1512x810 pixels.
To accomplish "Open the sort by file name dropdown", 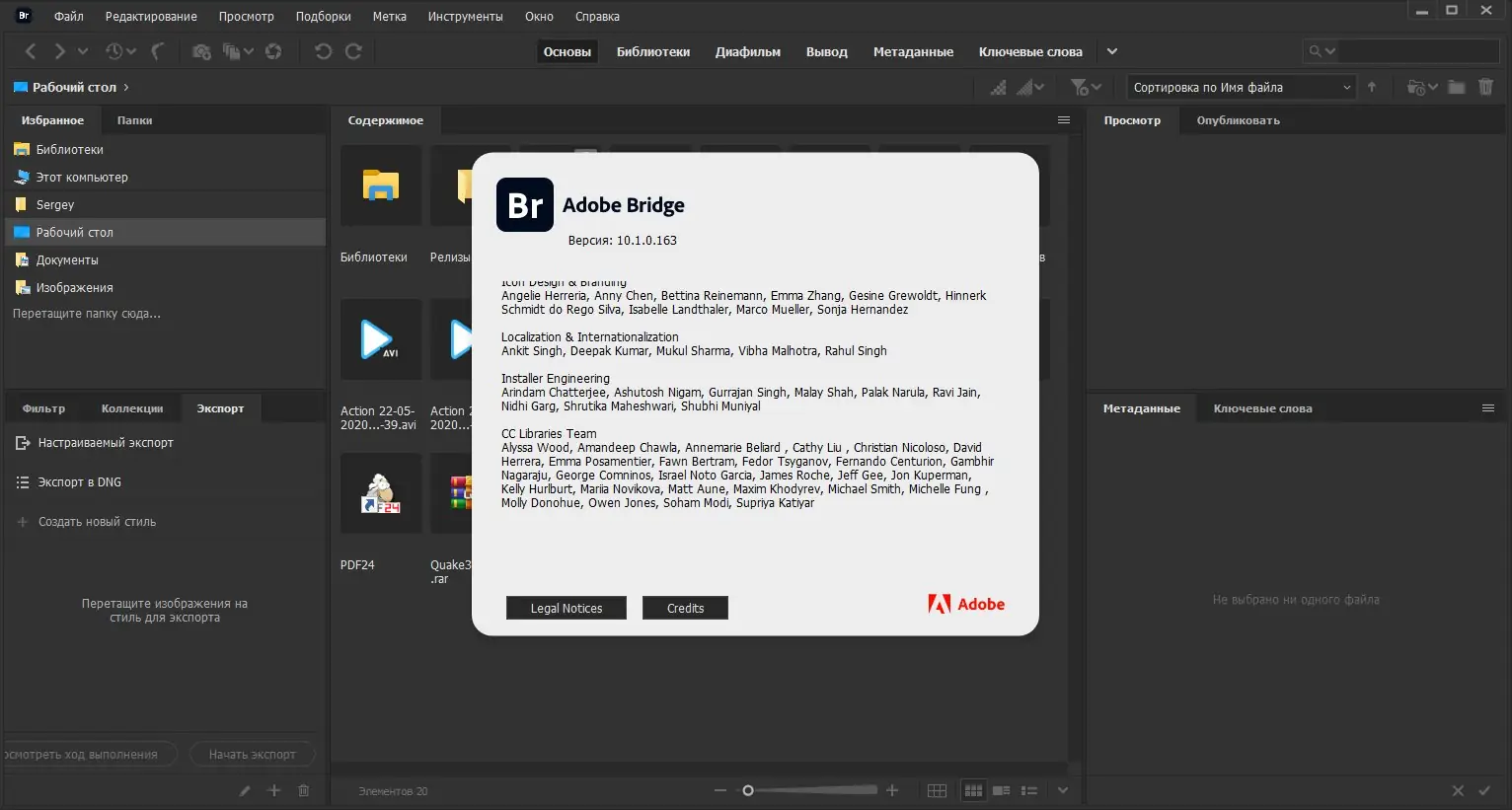I will [1241, 87].
